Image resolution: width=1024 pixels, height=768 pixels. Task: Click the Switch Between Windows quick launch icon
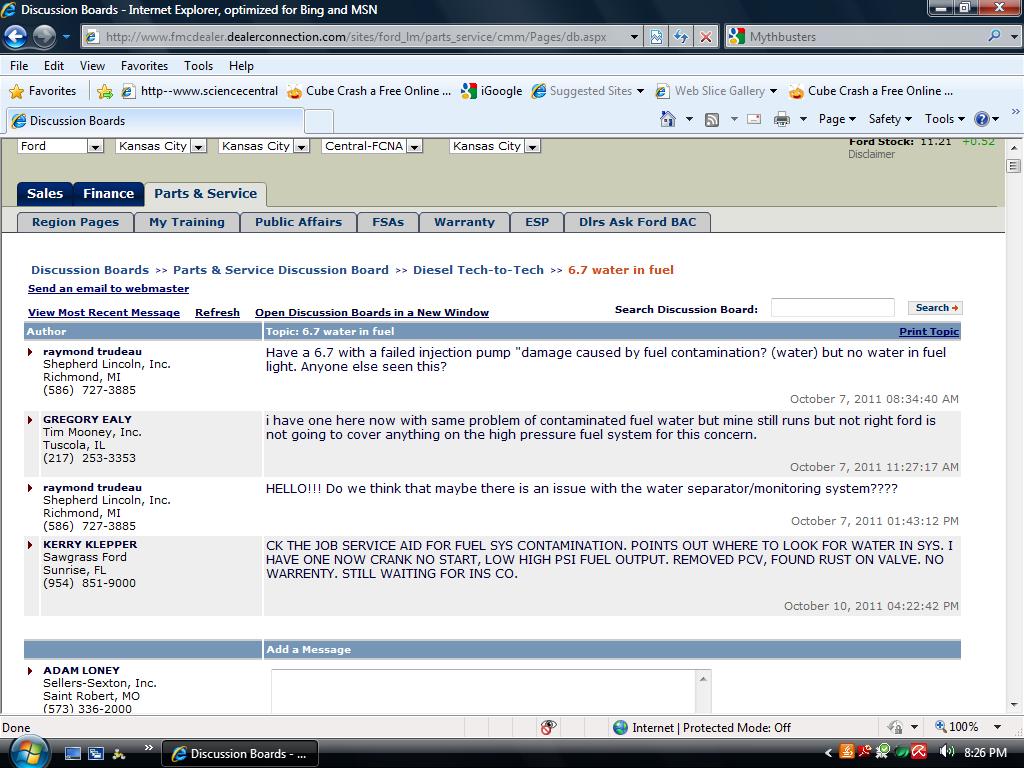(96, 754)
